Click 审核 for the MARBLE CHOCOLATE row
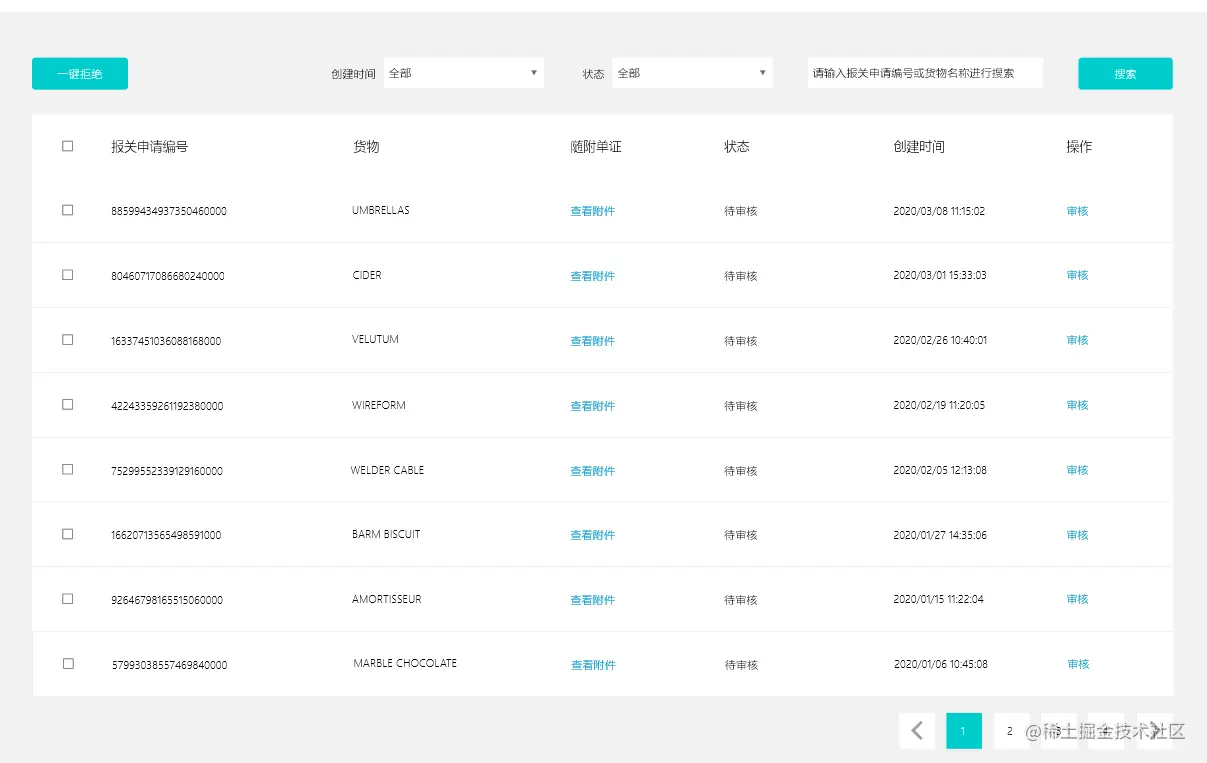Image resolution: width=1207 pixels, height=763 pixels. pos(1076,663)
